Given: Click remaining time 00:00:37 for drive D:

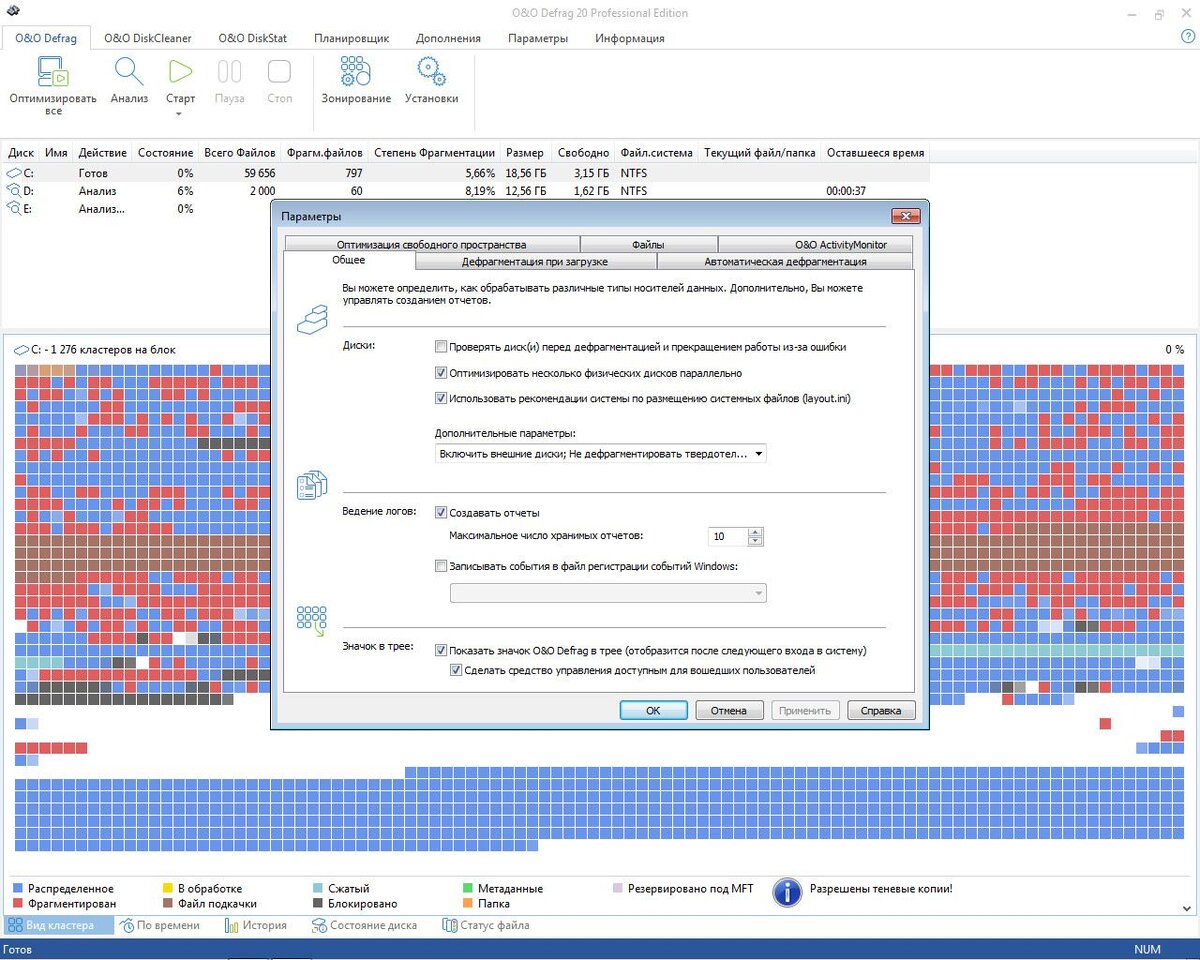Looking at the screenshot, I should point(846,190).
